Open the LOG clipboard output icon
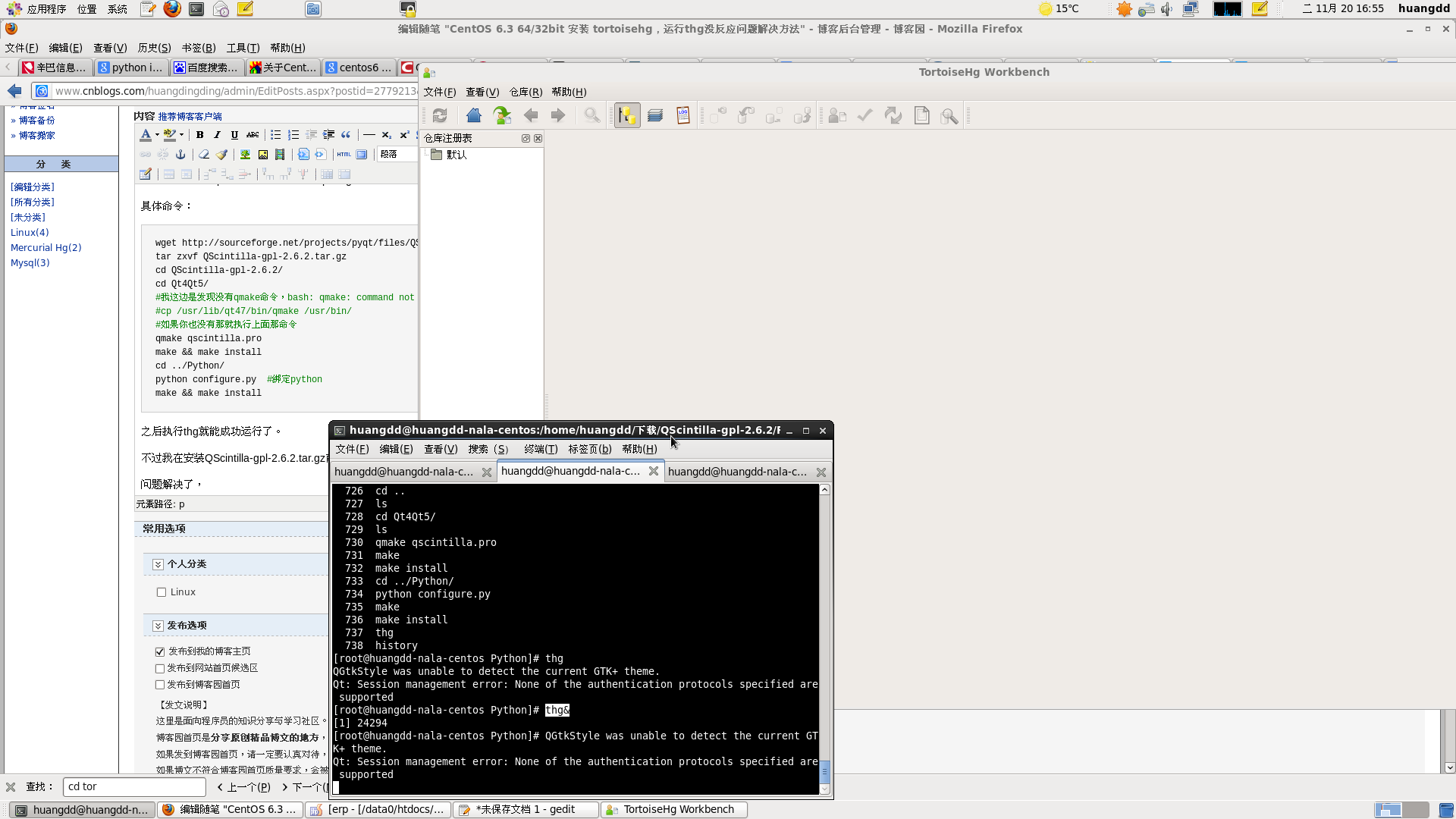 683,116
